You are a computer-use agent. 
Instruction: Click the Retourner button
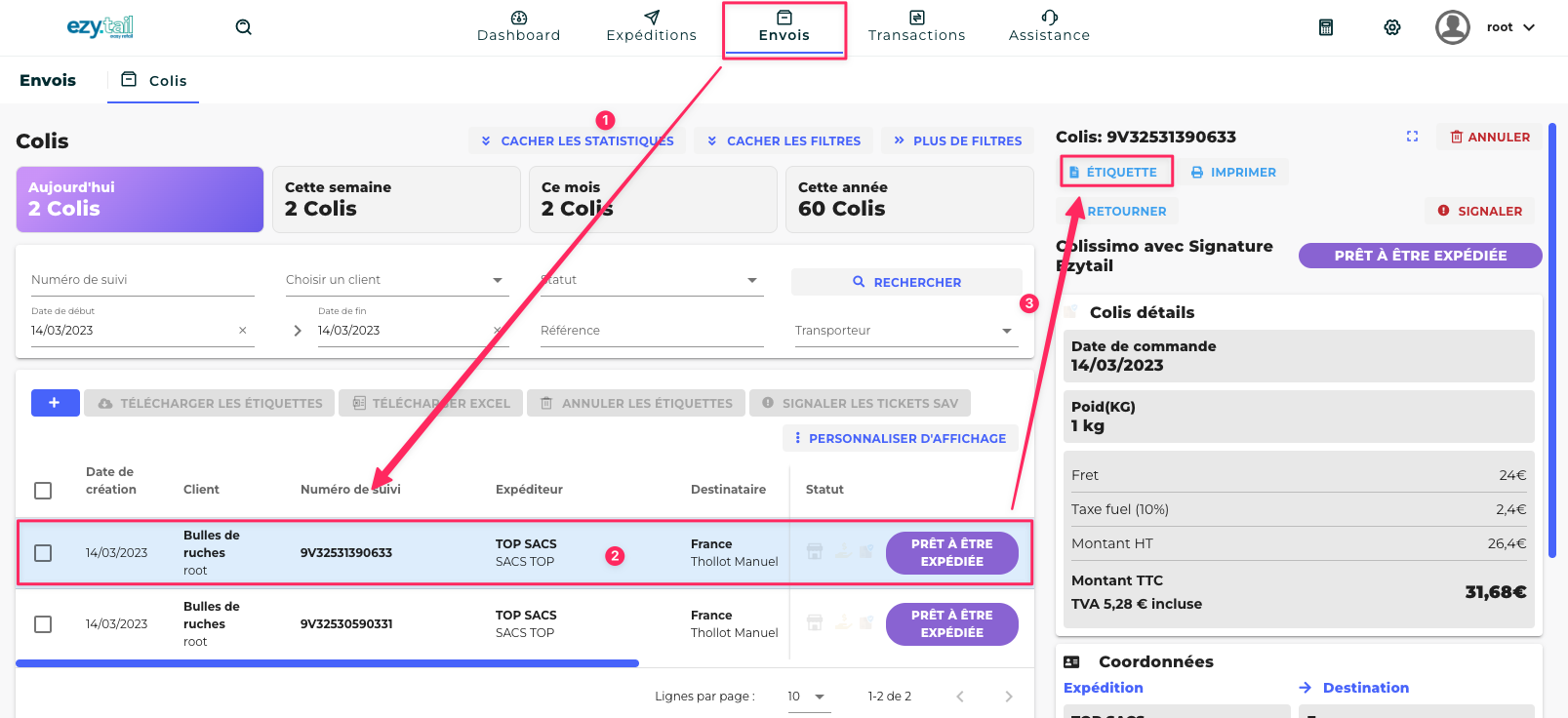pos(1117,211)
